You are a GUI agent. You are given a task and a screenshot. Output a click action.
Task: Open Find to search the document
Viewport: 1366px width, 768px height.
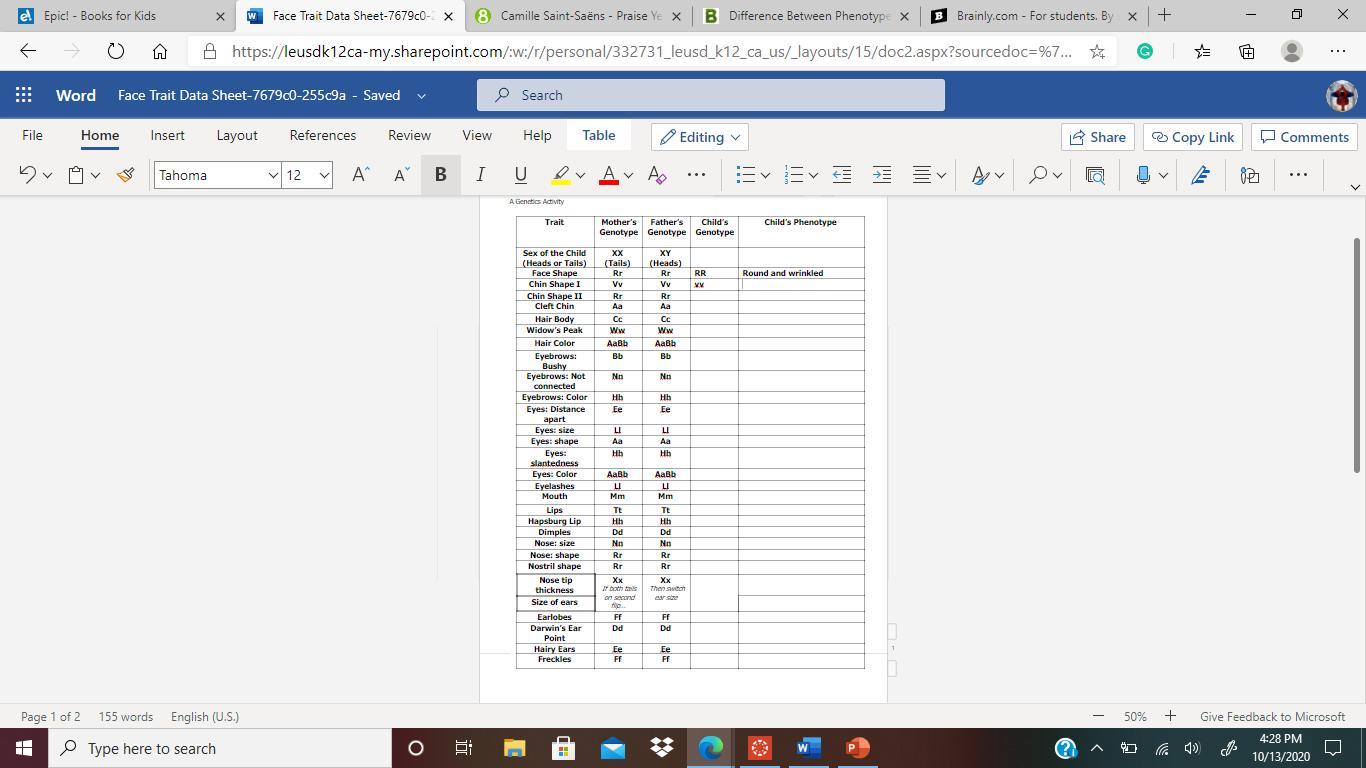pos(1037,174)
